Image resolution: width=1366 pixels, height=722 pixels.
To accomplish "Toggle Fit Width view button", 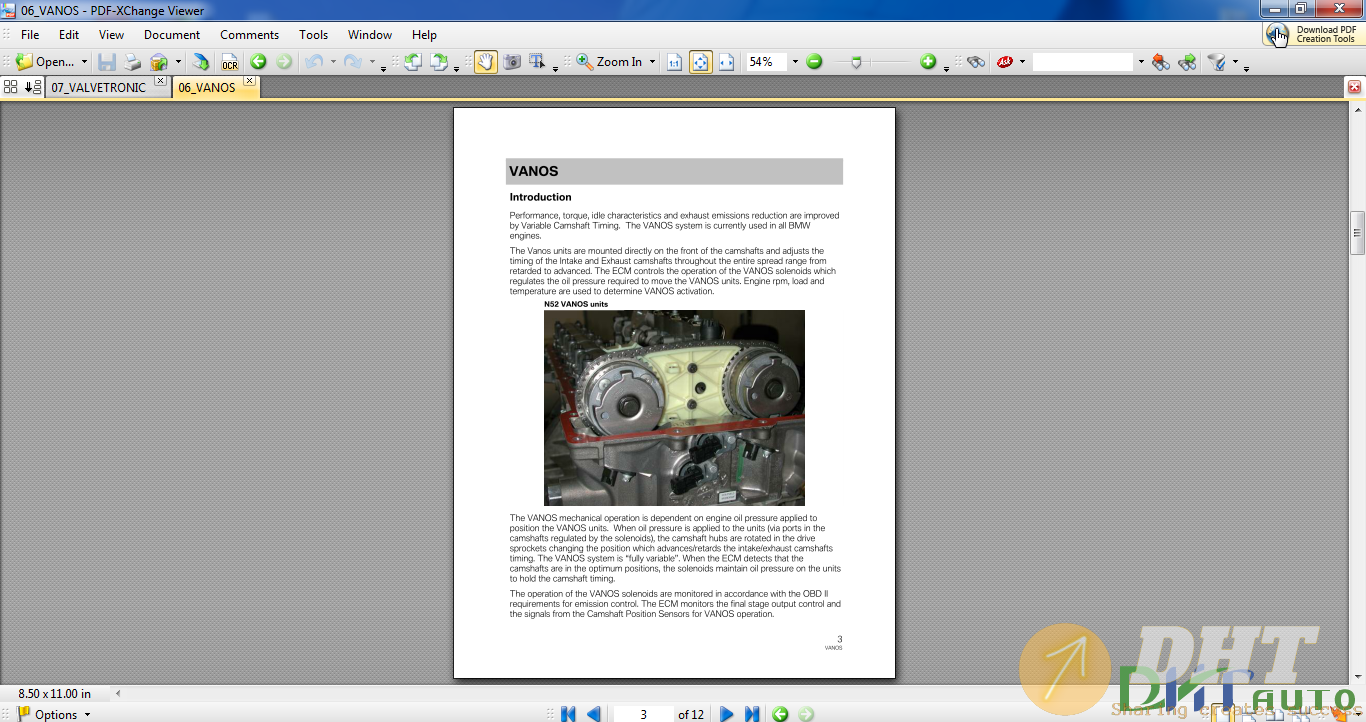I will 726,62.
